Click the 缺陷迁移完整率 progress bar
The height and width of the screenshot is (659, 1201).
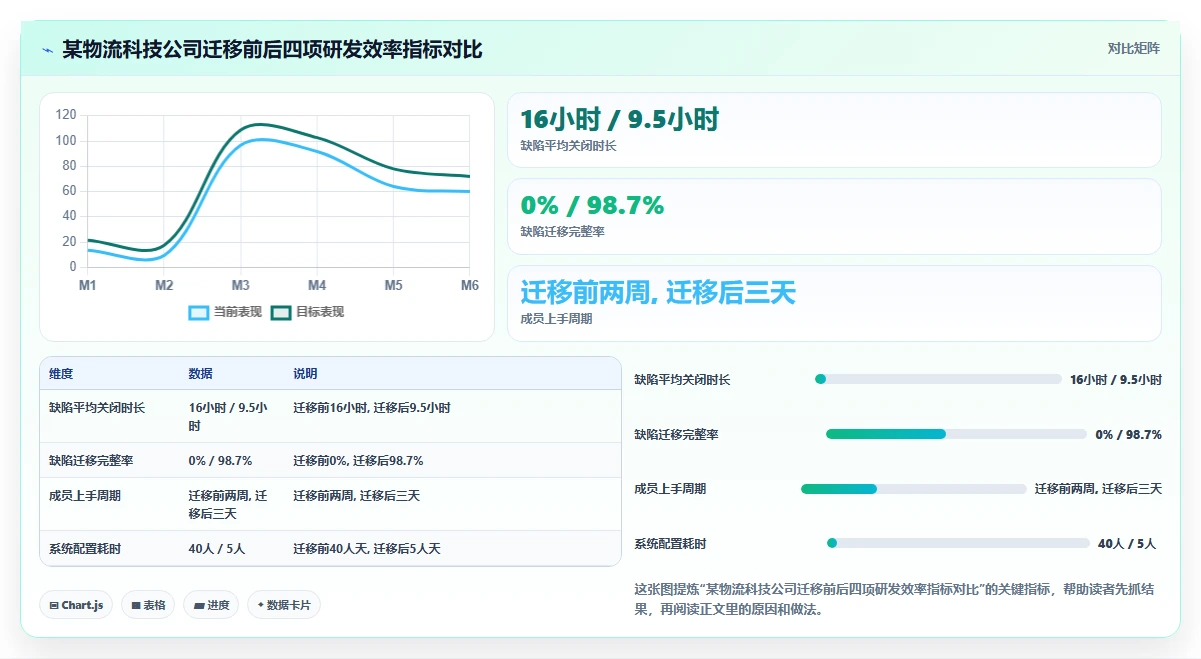[956, 434]
